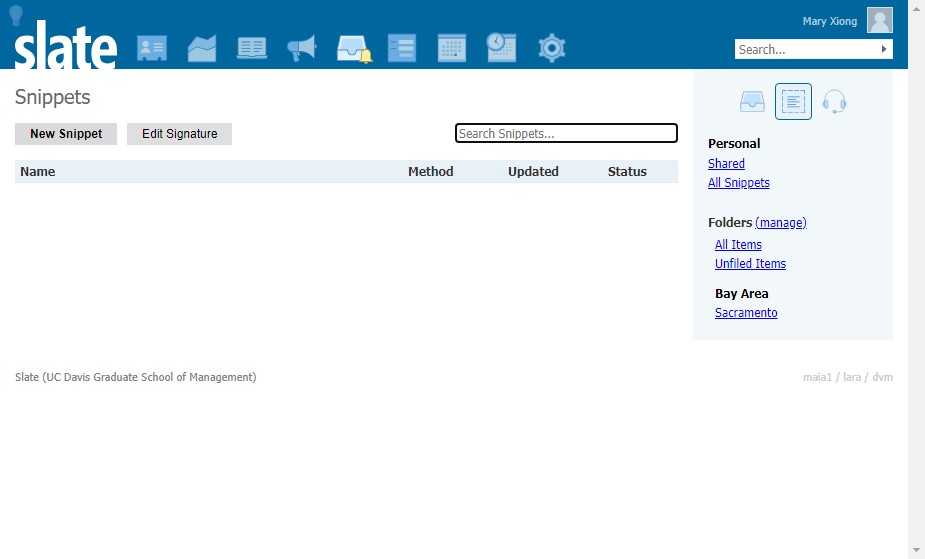Click the Edit Signature button
This screenshot has width=925, height=559.
point(179,134)
